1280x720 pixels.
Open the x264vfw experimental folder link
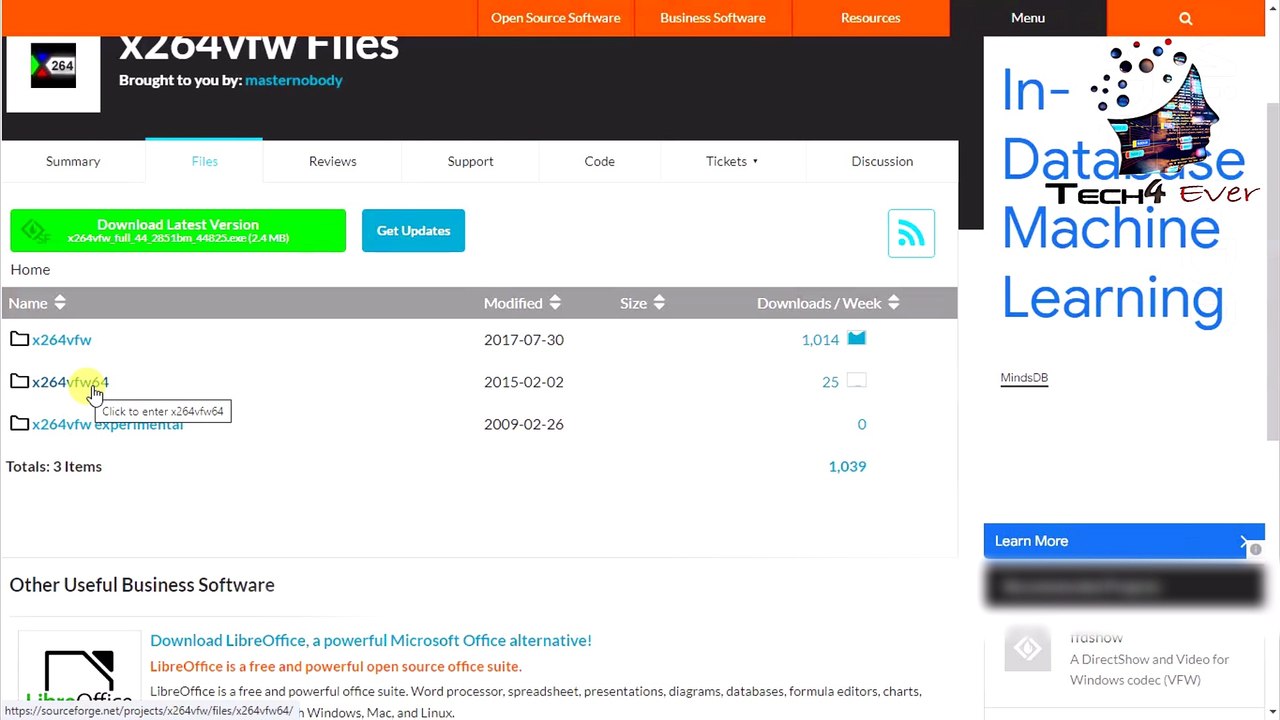pyautogui.click(x=108, y=424)
